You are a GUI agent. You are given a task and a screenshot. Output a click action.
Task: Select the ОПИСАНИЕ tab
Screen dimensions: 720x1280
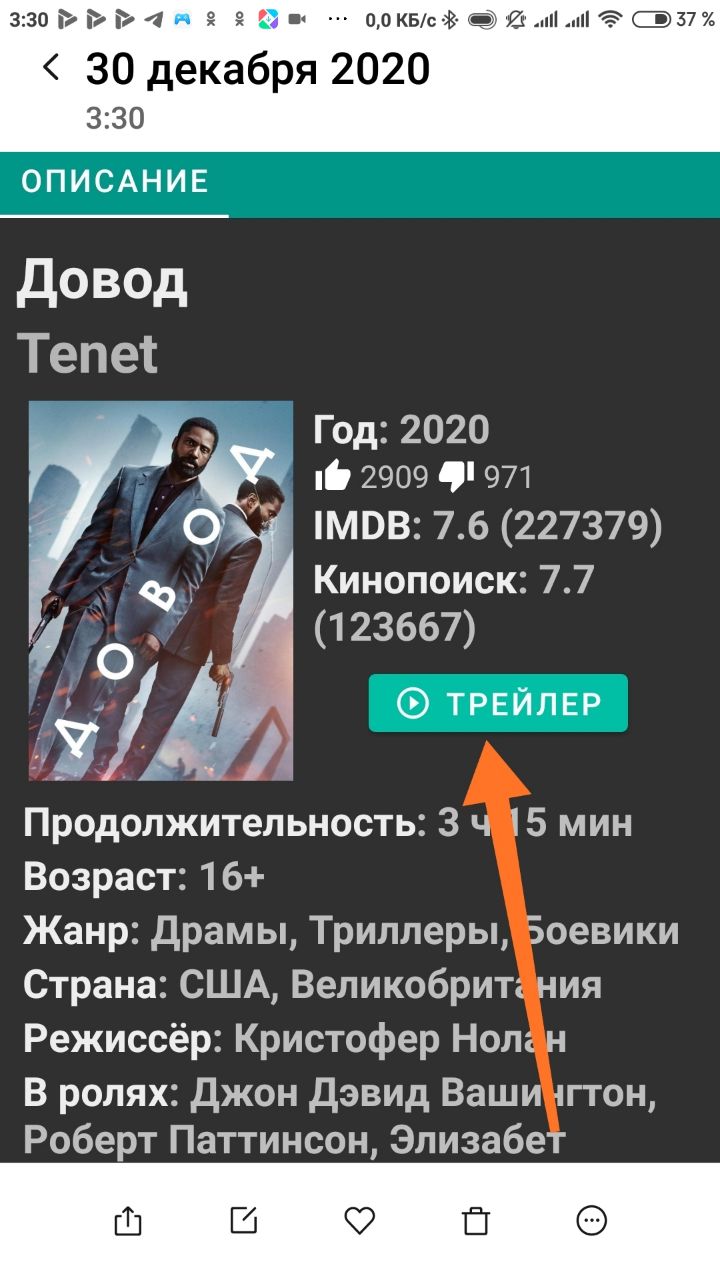pyautogui.click(x=115, y=181)
